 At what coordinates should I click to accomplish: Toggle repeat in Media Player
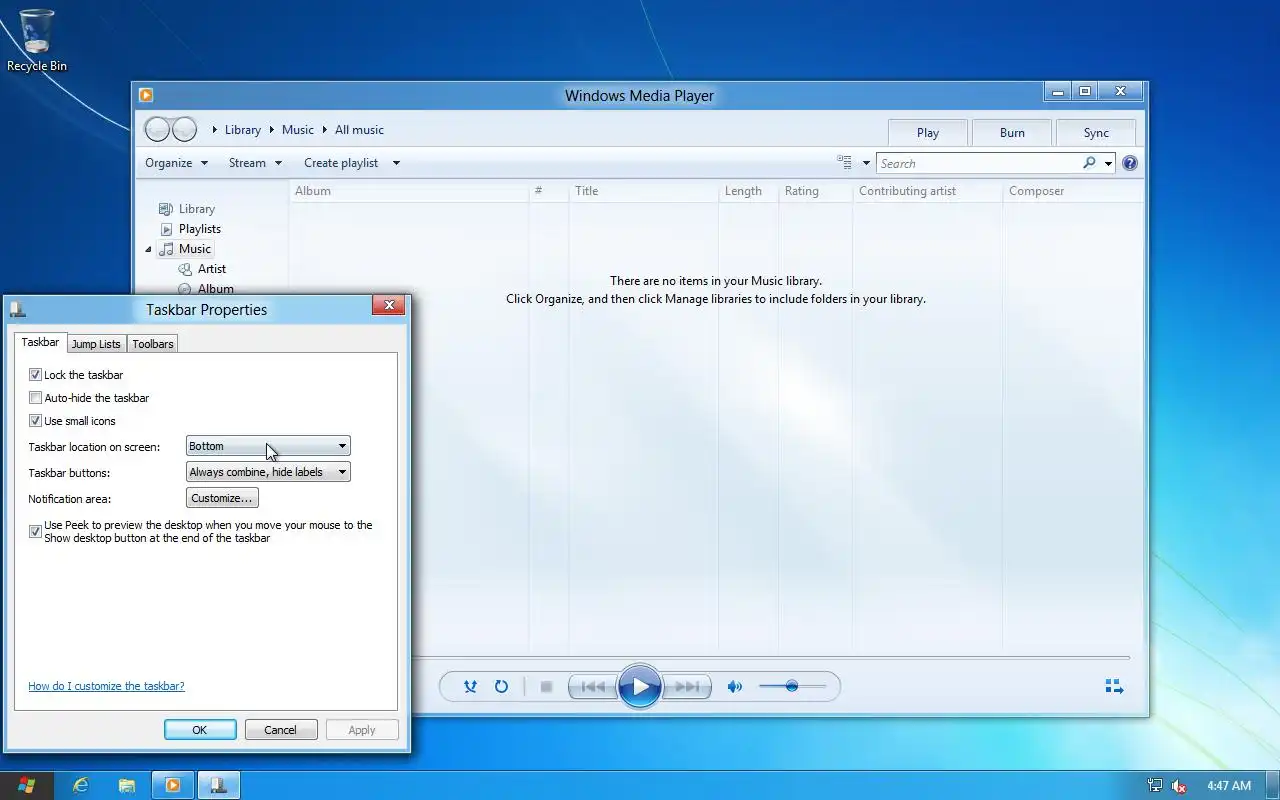coord(502,687)
